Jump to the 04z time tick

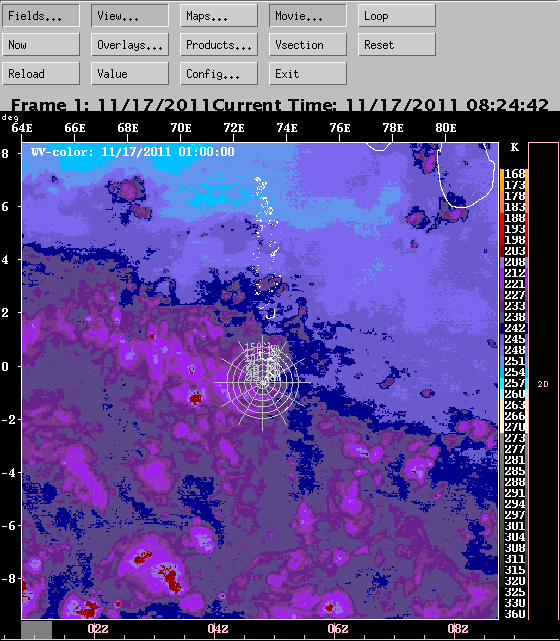[218, 628]
